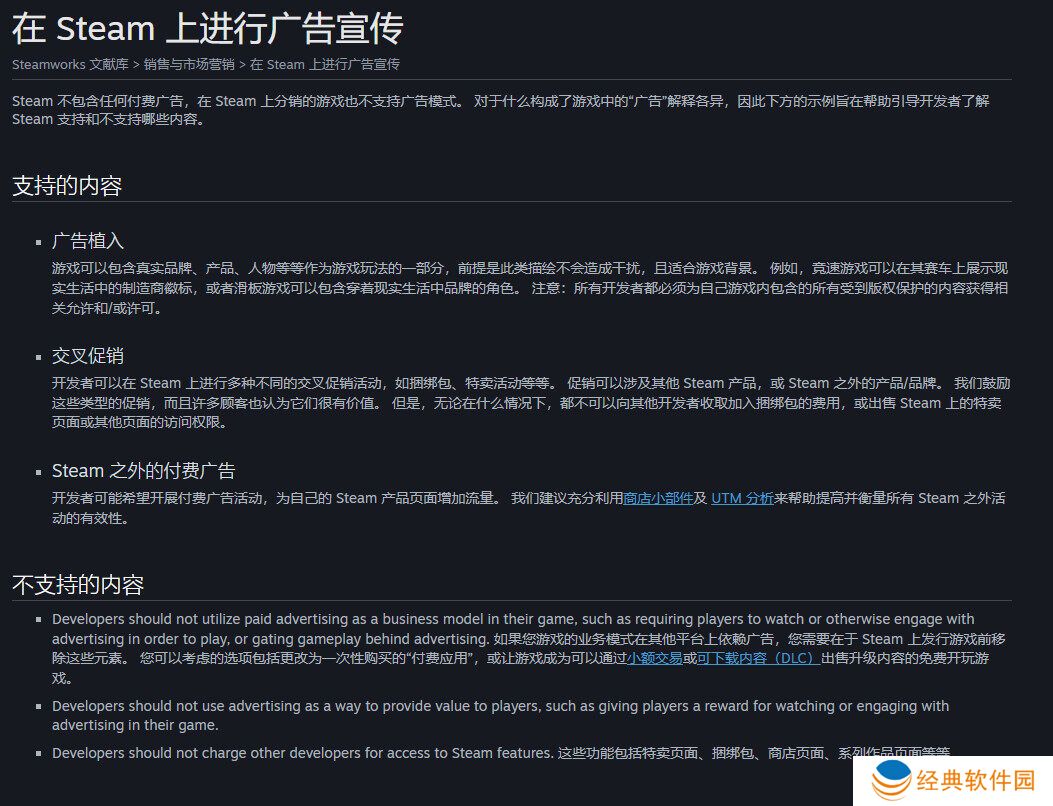Open the 小额交易 hyperlink

[x=654, y=658]
